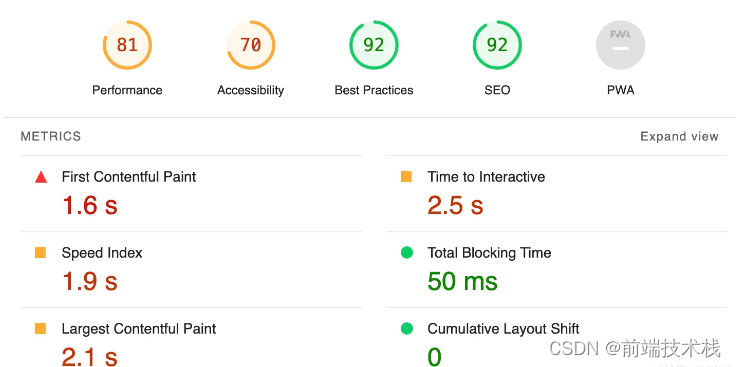Go to the Best Practices category label
The width and height of the screenshot is (736, 367).
374,90
